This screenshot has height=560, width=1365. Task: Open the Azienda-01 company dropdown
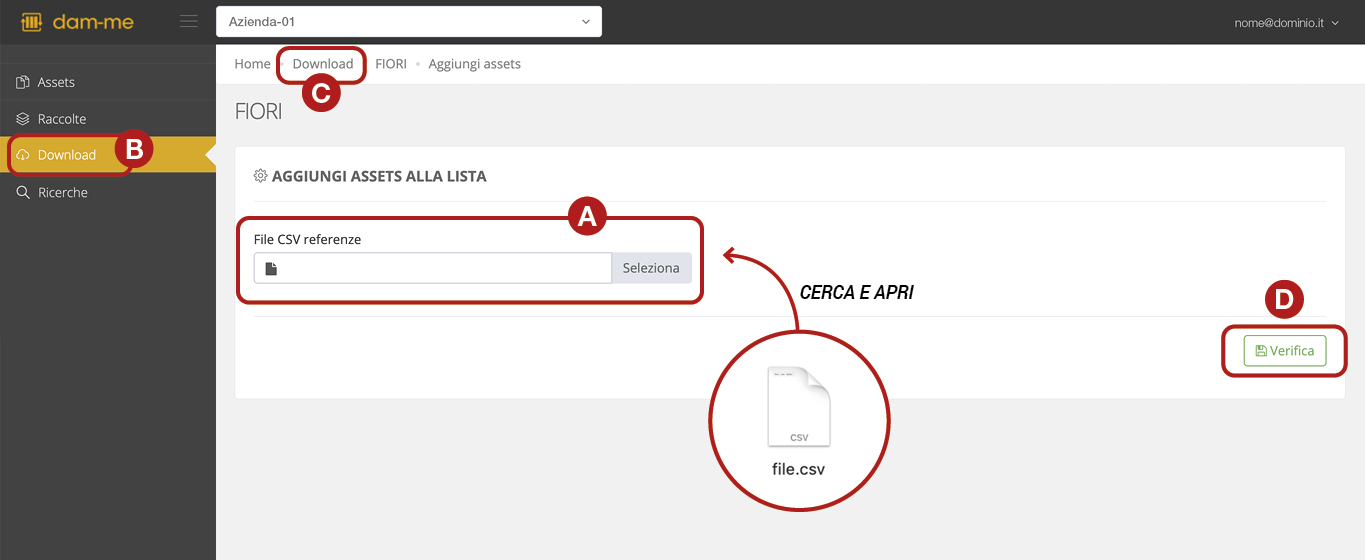coord(409,21)
